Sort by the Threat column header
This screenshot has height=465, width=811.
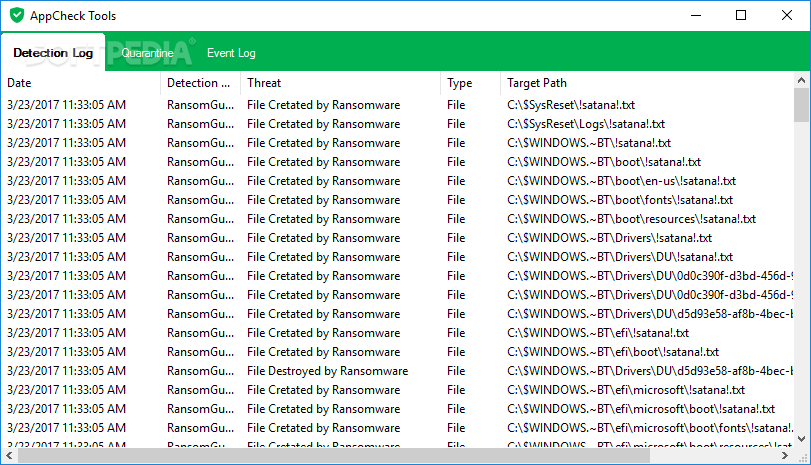point(340,83)
